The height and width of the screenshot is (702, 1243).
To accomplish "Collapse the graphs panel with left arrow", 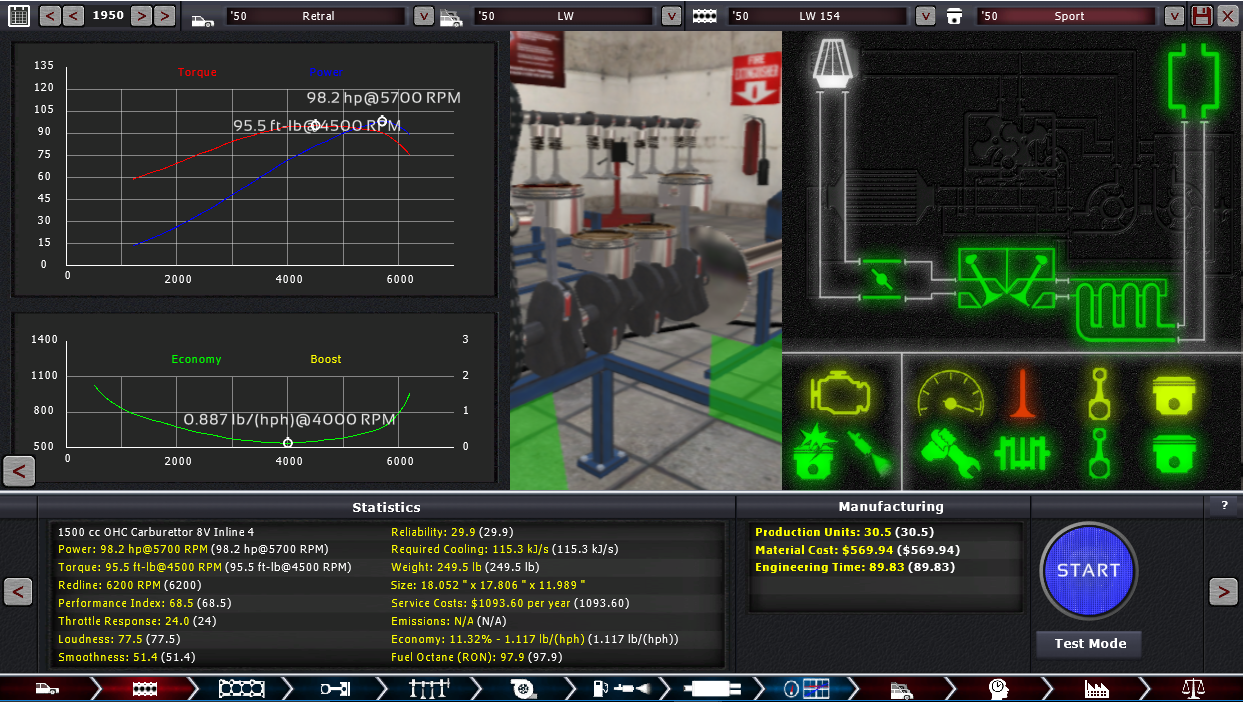I will click(x=20, y=470).
